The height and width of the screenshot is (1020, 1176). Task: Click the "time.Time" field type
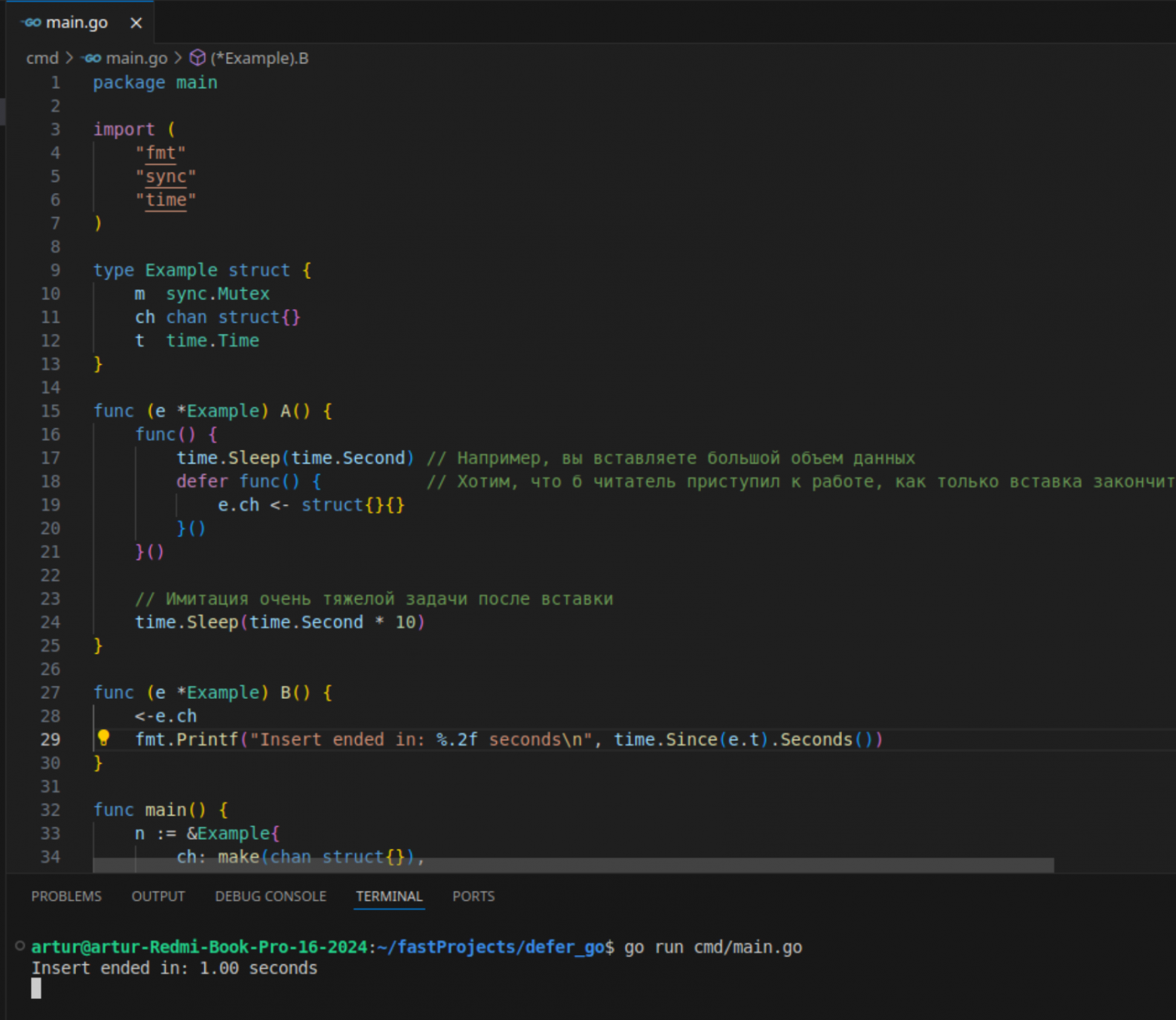tap(213, 340)
